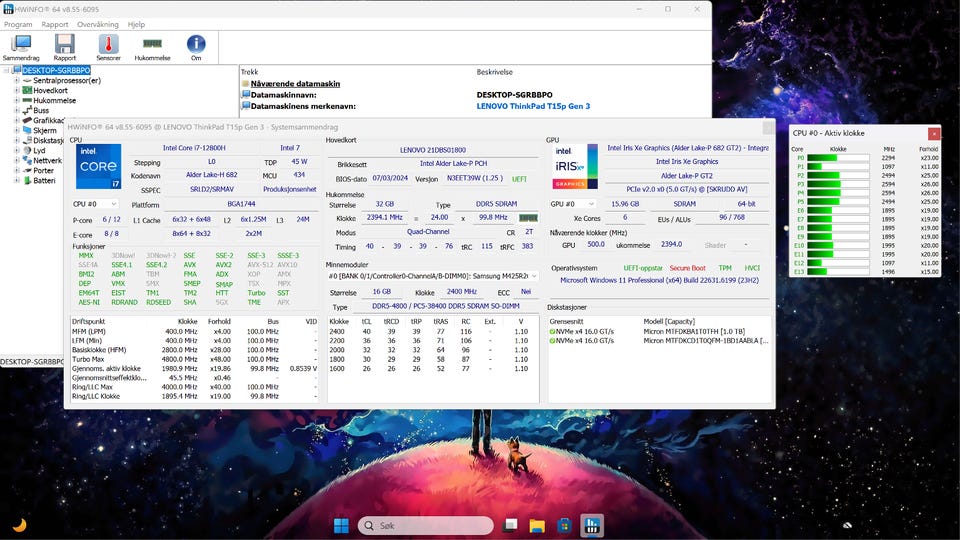Open the Hjelp menu
960x540 pixels.
click(x=136, y=24)
